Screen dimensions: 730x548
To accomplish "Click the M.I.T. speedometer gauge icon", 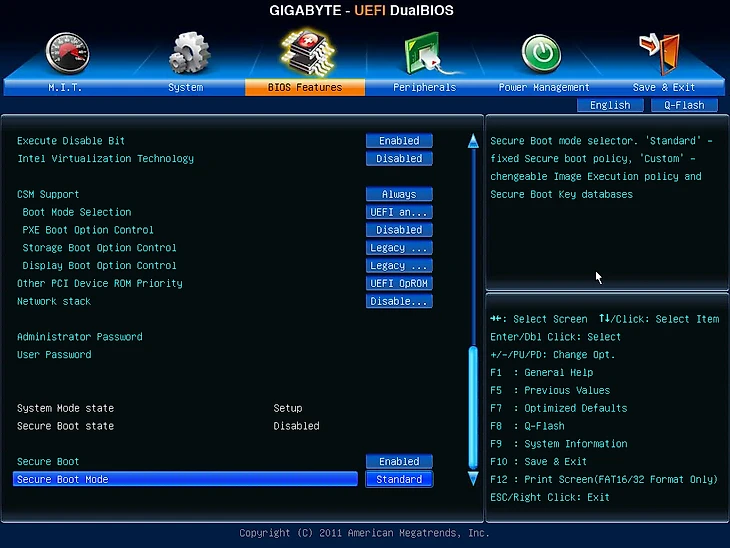I will pyautogui.click(x=68, y=53).
